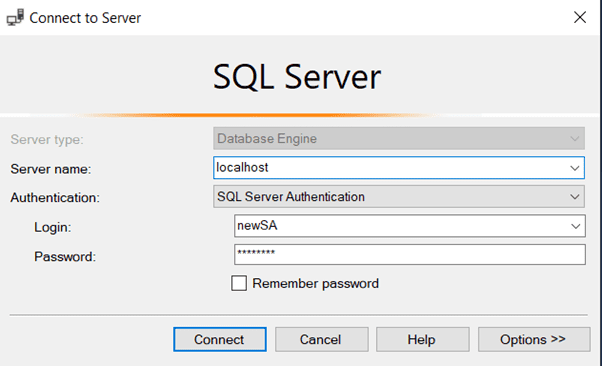Viewport: 602px width, 366px height.
Task: Open Help for this dialog
Action: [x=422, y=340]
